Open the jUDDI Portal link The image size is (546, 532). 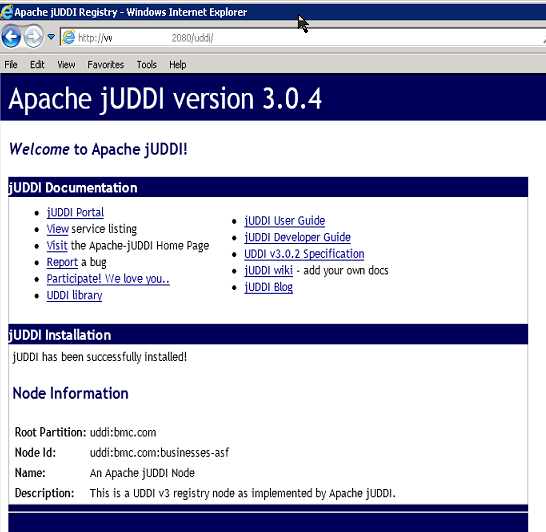pyautogui.click(x=75, y=212)
